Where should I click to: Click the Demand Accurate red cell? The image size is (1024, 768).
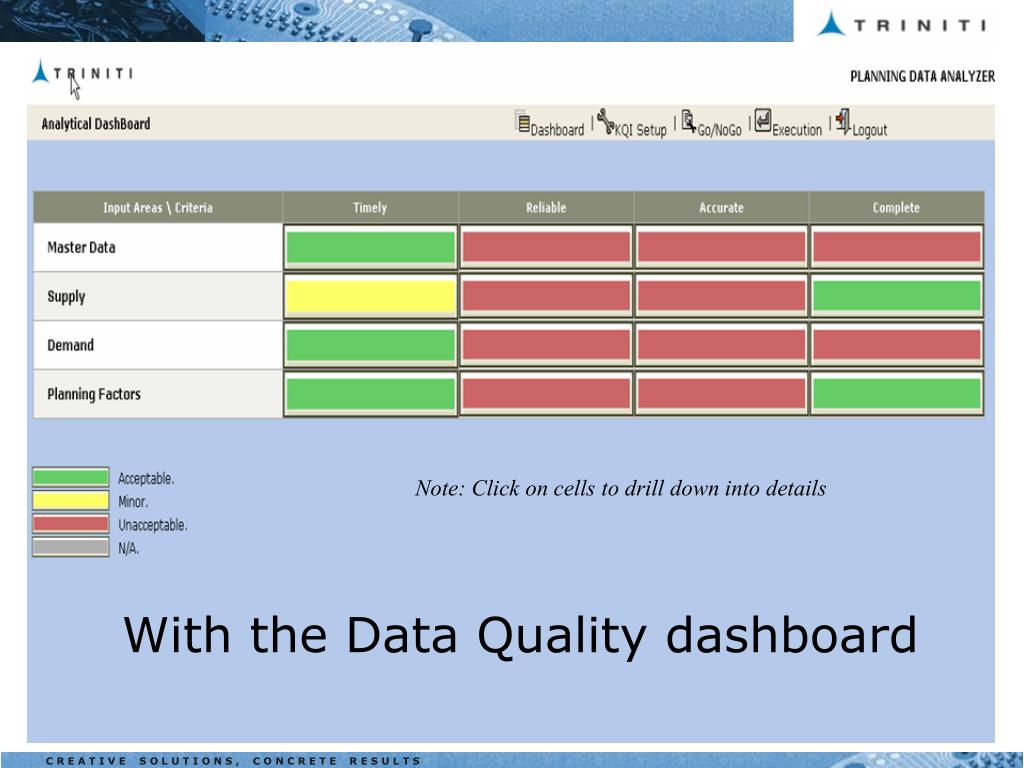[721, 345]
